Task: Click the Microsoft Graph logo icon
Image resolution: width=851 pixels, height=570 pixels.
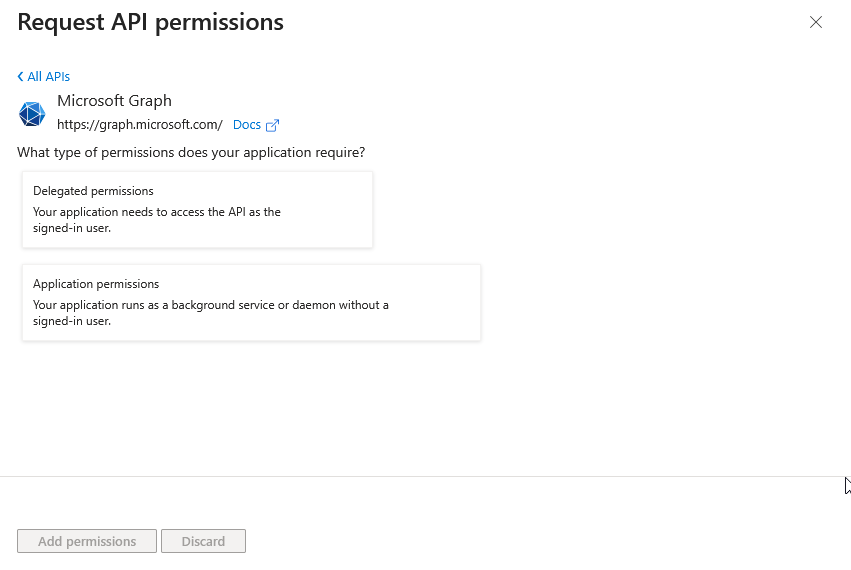Action: click(x=32, y=114)
